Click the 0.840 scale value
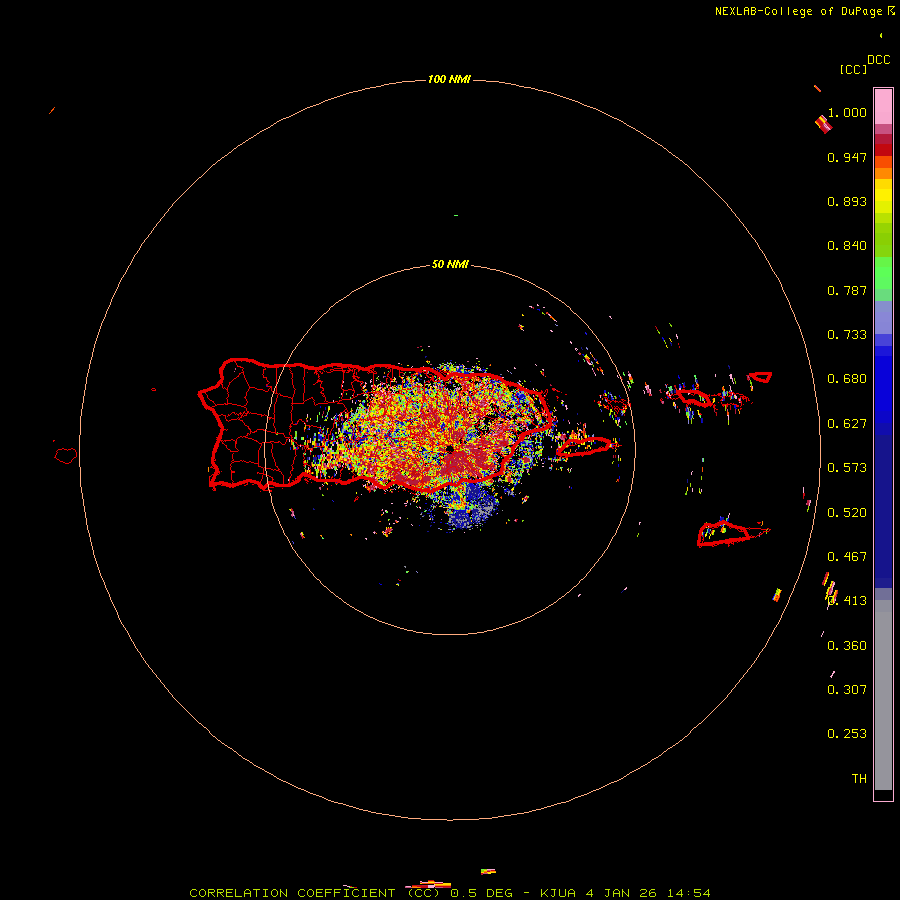The height and width of the screenshot is (900, 900). (x=847, y=246)
